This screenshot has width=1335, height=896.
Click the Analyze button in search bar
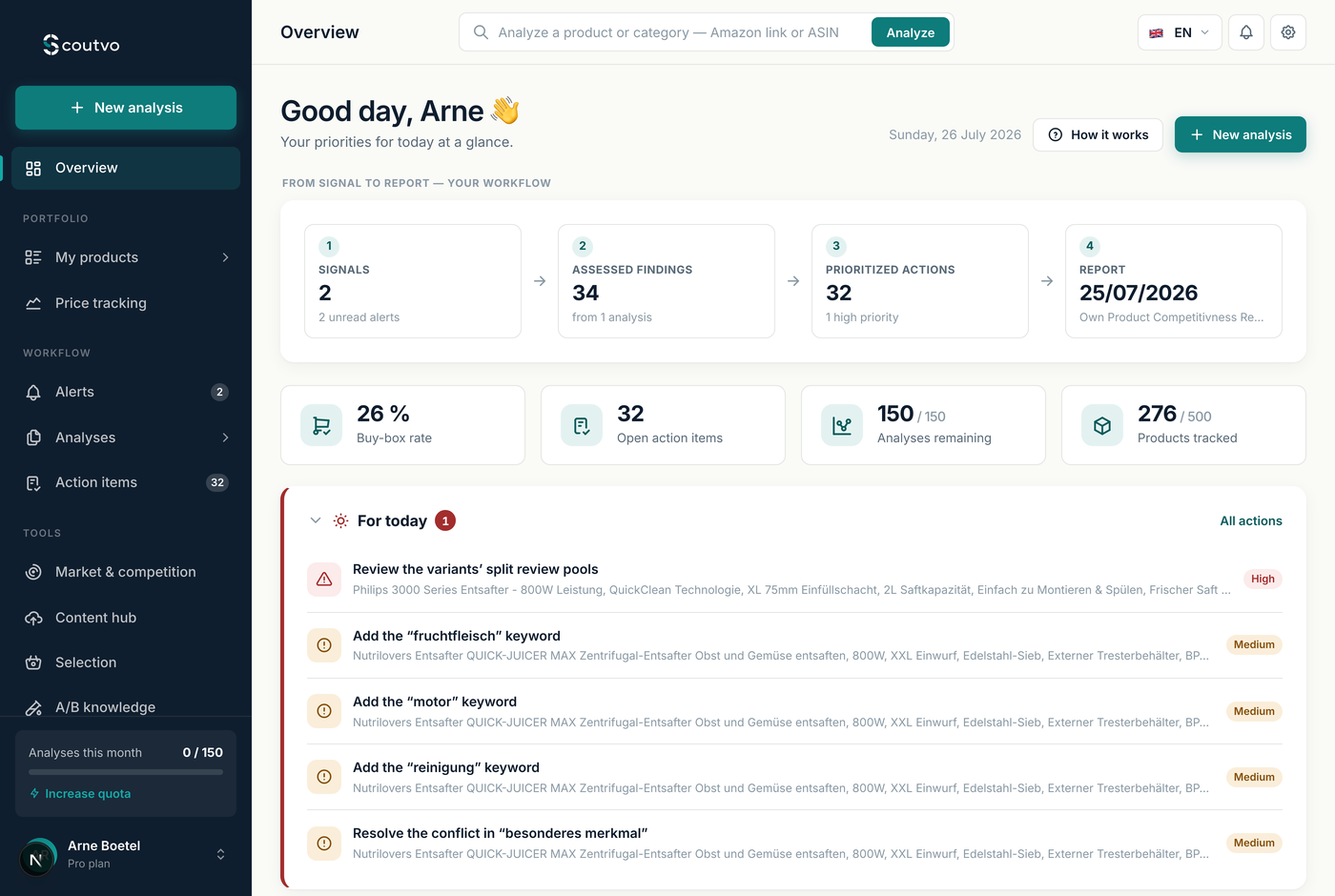pyautogui.click(x=911, y=32)
